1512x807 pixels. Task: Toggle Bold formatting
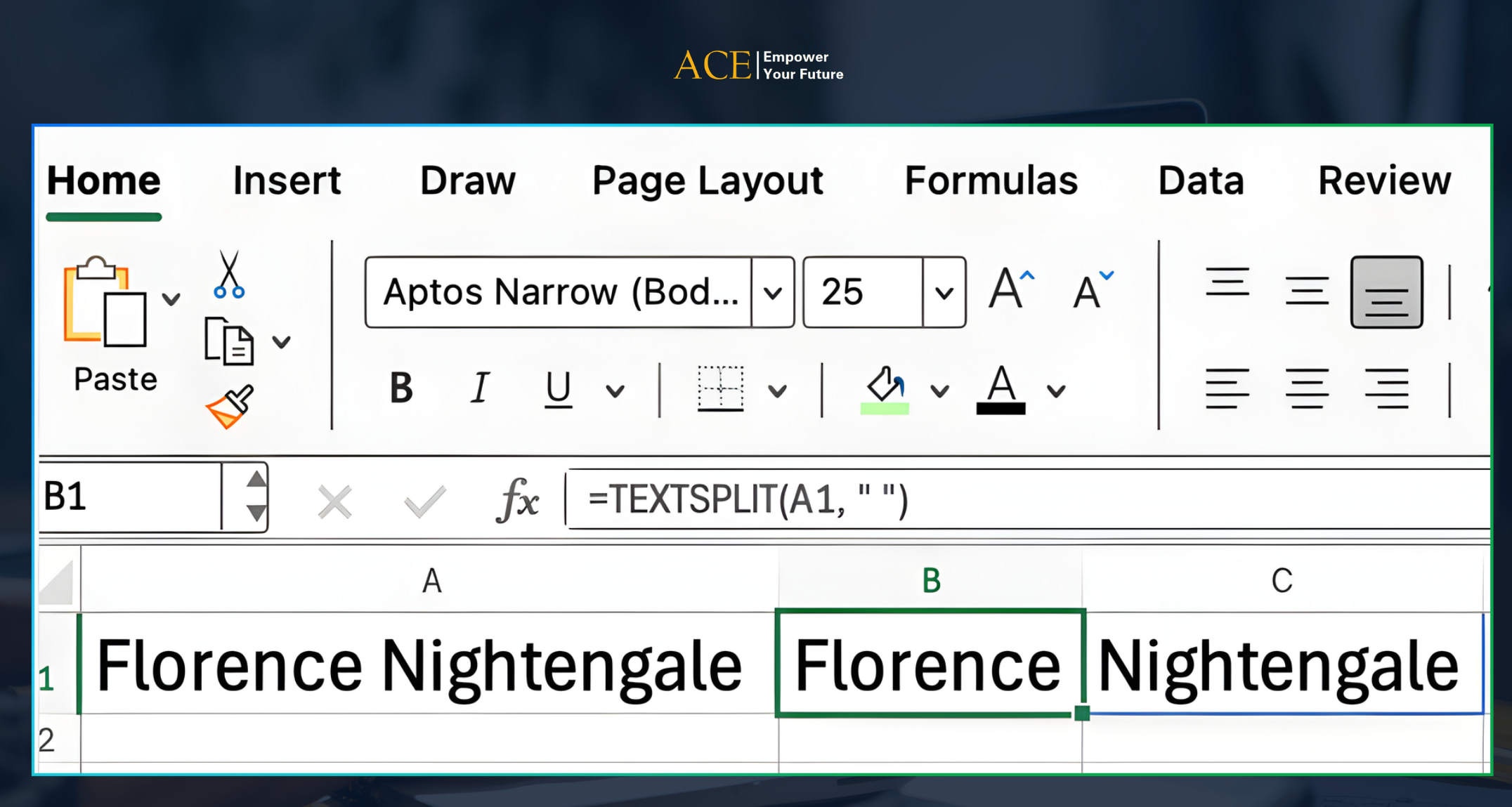tap(401, 388)
